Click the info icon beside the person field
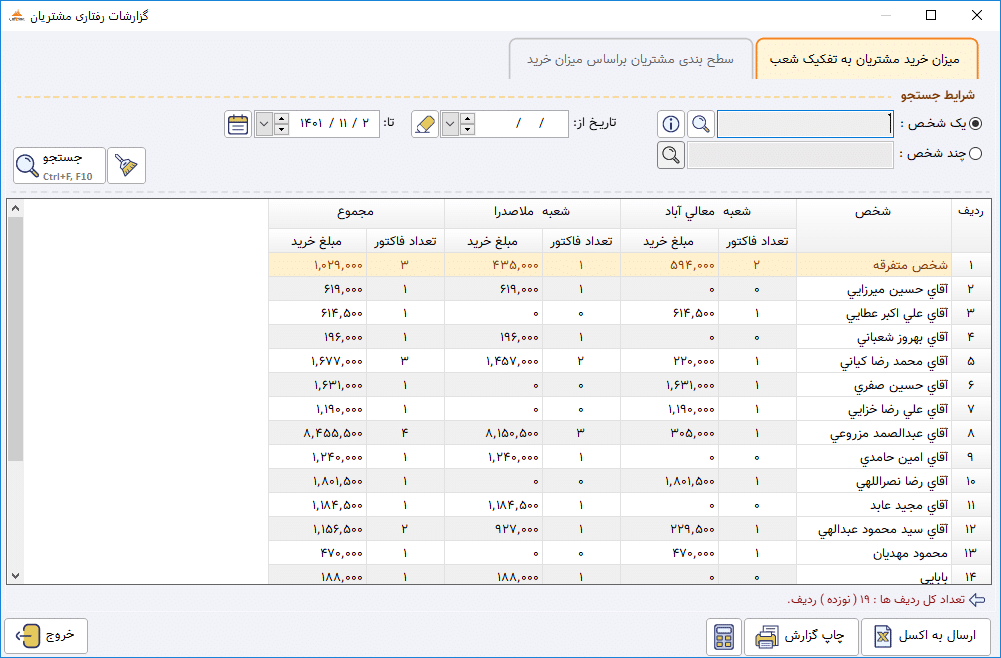The image size is (1001, 658). coord(670,124)
